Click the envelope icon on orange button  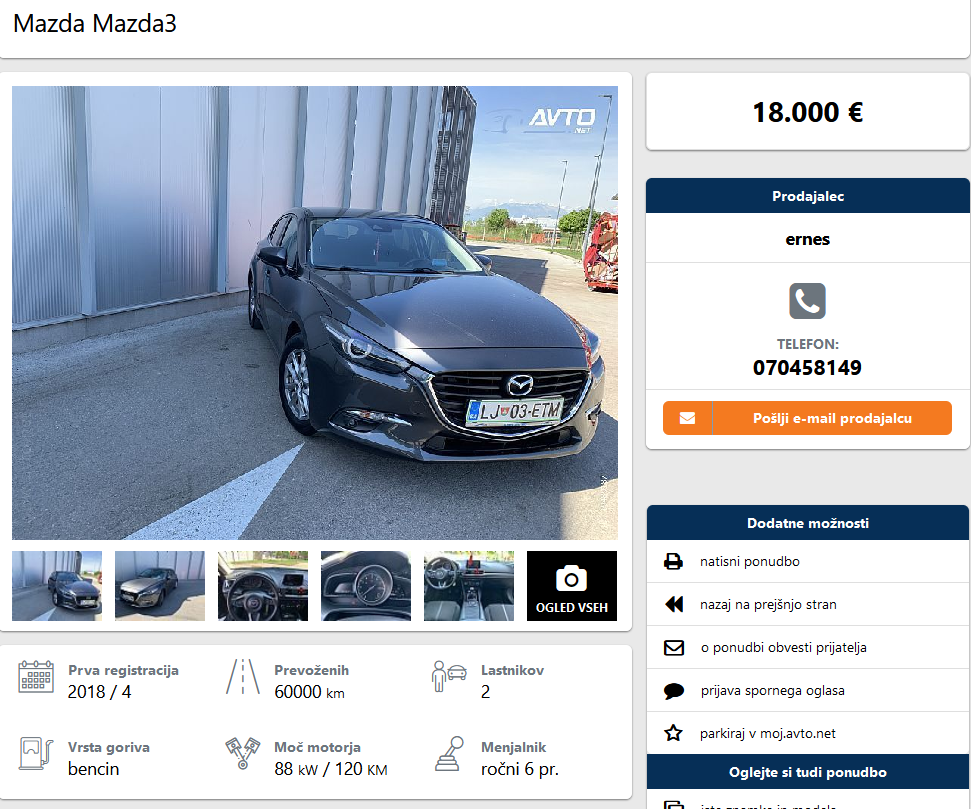pyautogui.click(x=687, y=418)
